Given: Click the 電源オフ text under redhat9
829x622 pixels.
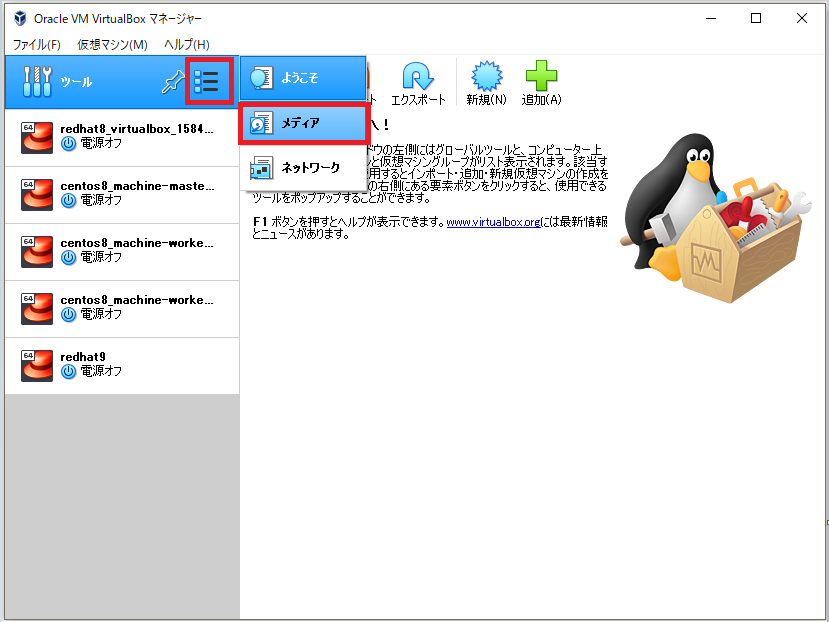Looking at the screenshot, I should 101,371.
